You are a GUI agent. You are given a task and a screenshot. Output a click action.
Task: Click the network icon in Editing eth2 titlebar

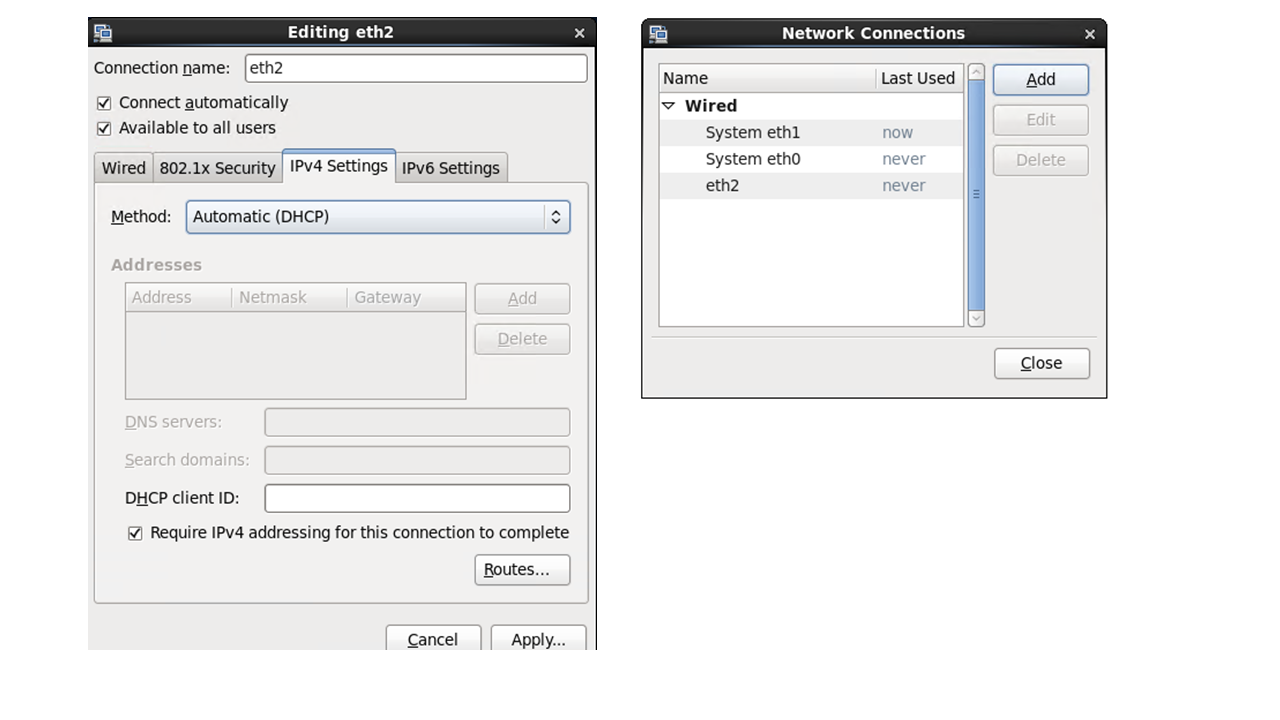pyautogui.click(x=103, y=33)
